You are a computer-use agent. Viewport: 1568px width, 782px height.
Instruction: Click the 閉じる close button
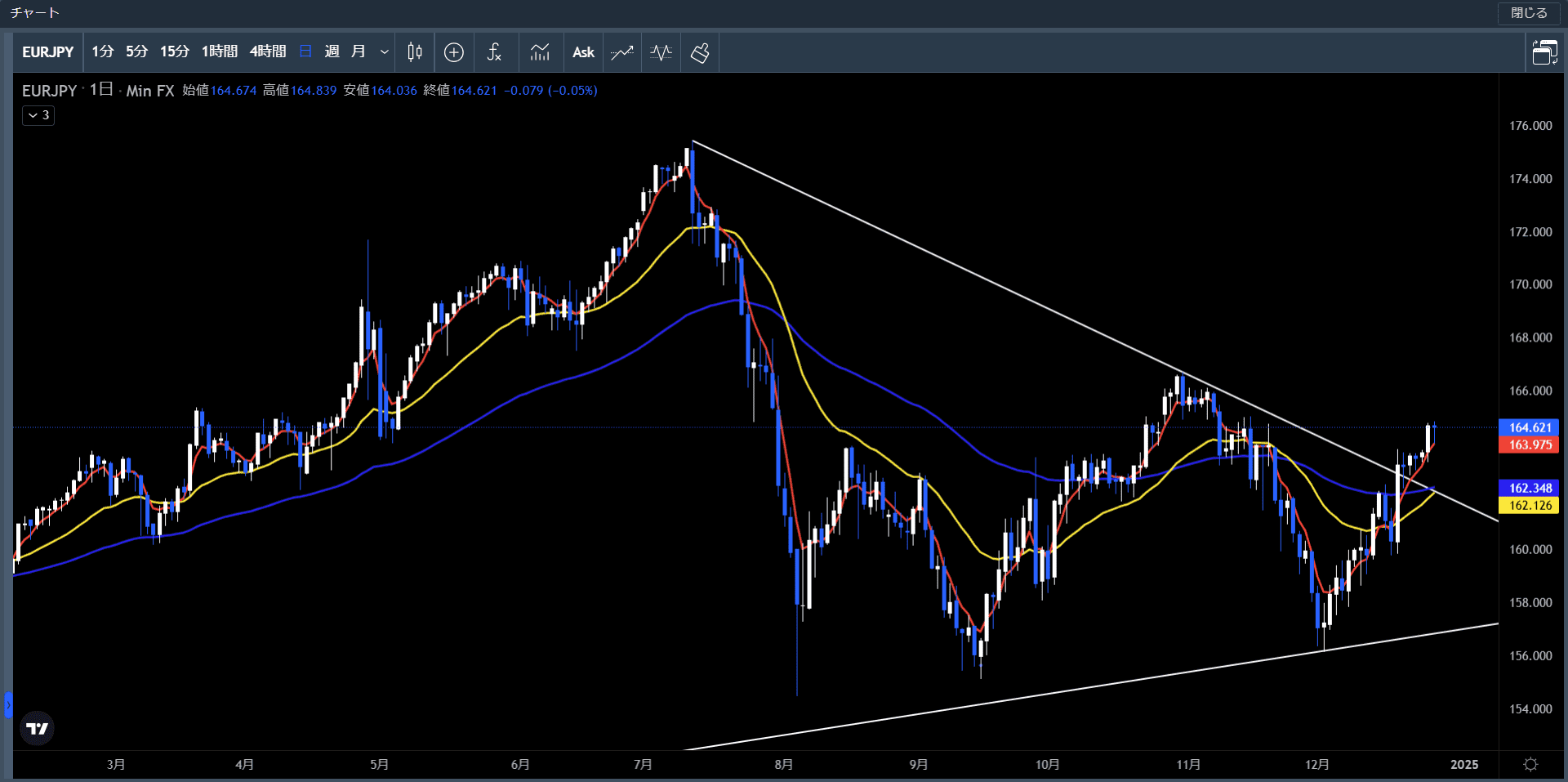tap(1529, 13)
